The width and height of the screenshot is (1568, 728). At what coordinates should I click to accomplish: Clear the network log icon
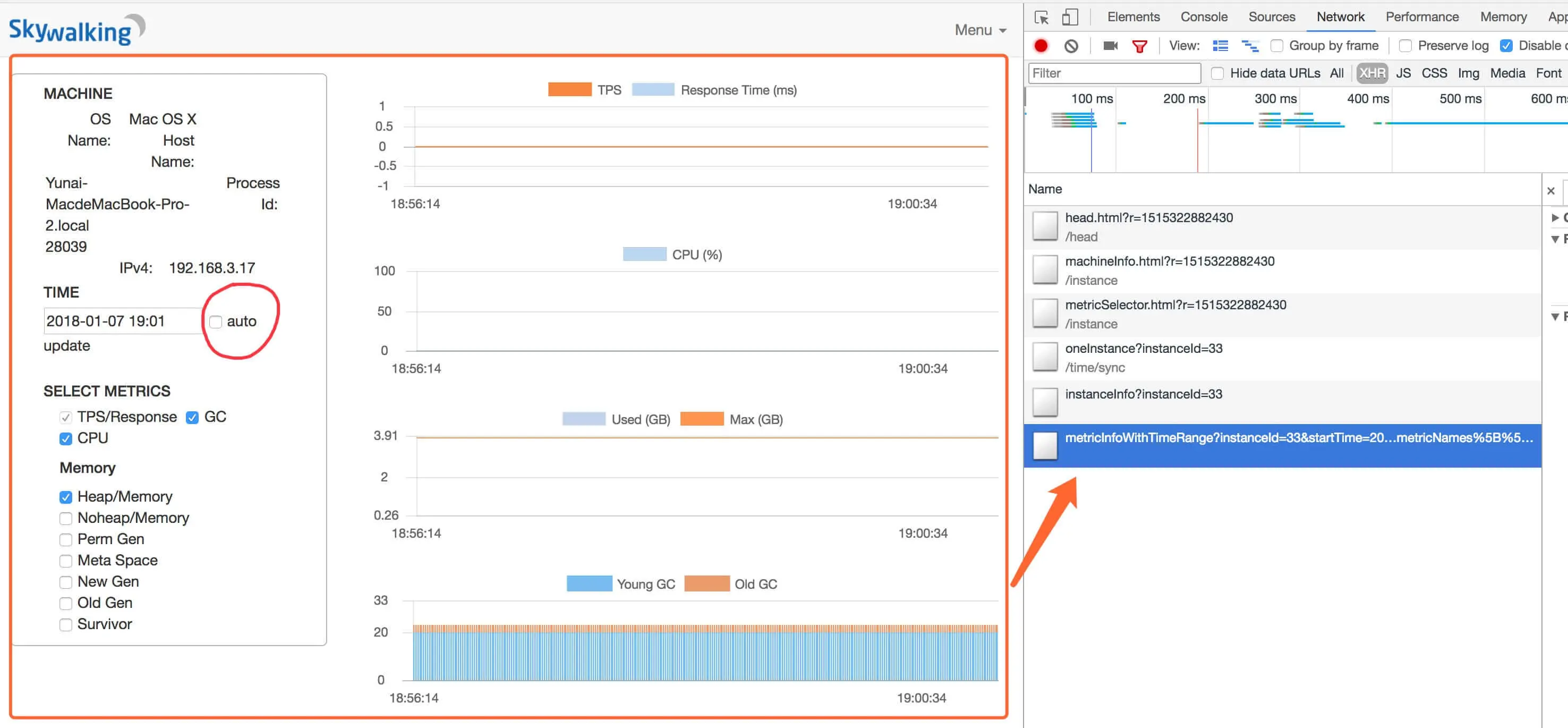pyautogui.click(x=1071, y=46)
